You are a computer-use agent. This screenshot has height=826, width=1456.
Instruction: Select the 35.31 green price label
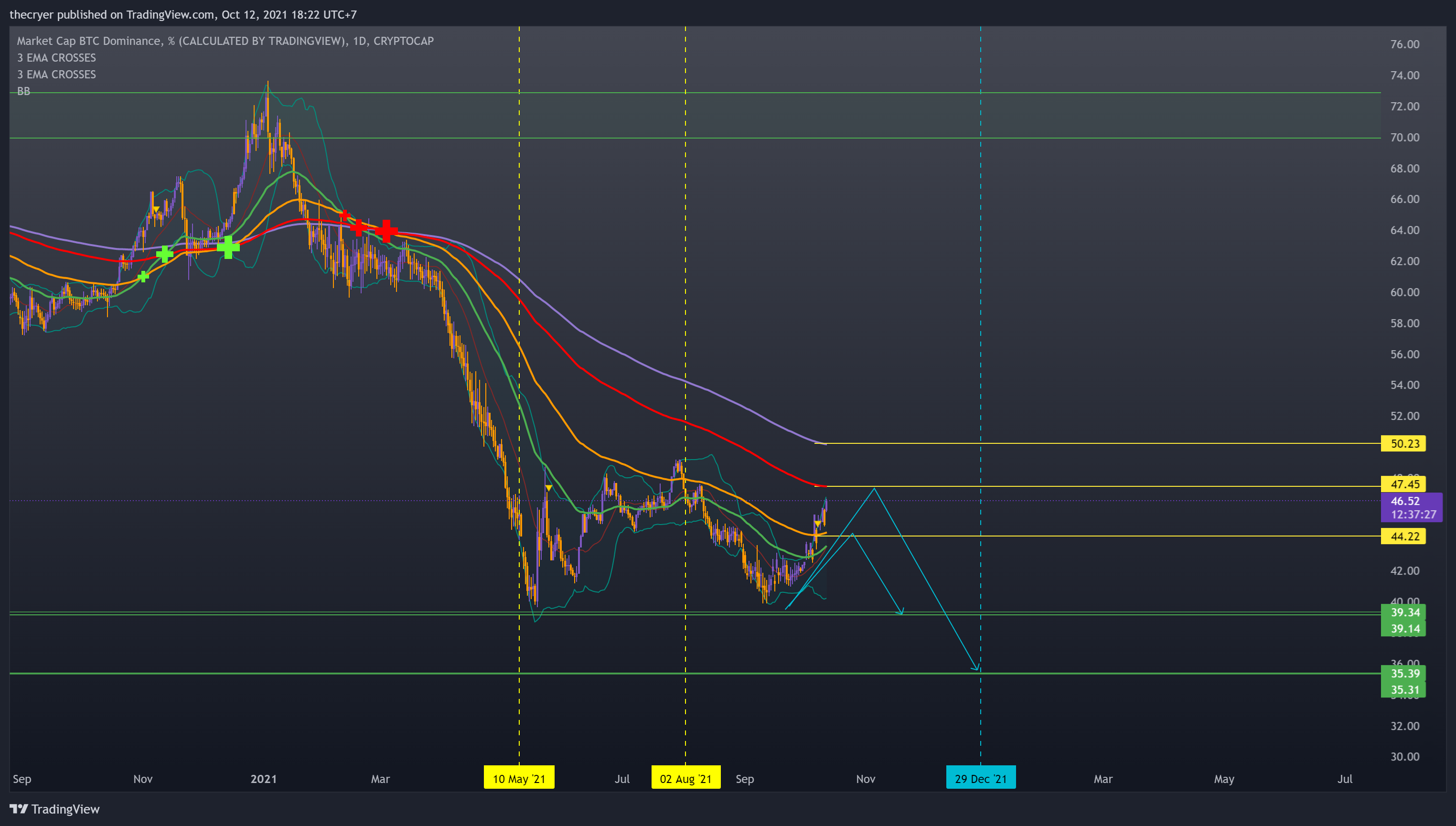(1403, 690)
